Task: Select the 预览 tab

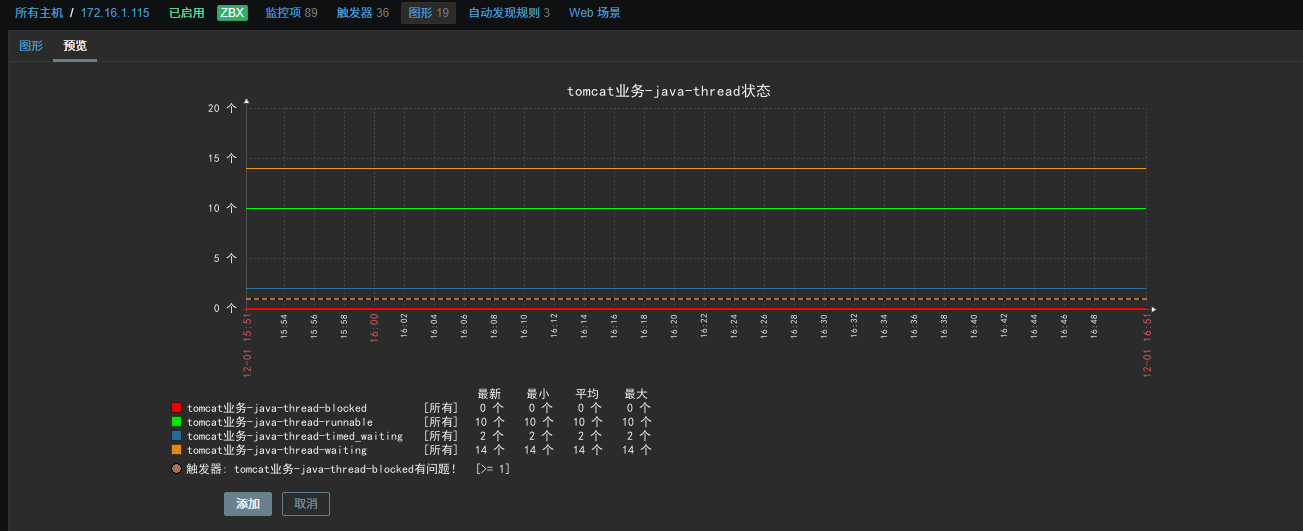Action: [75, 46]
